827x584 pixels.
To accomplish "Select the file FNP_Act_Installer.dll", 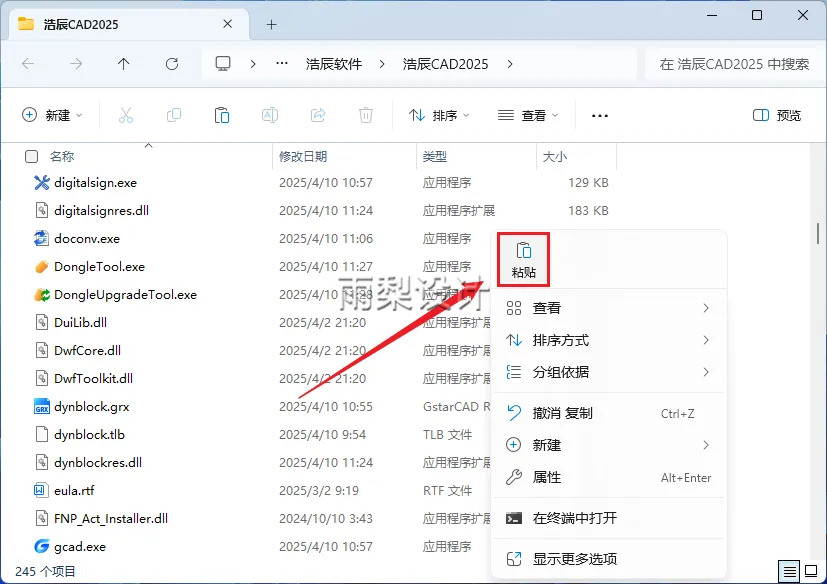I will click(x=111, y=519).
